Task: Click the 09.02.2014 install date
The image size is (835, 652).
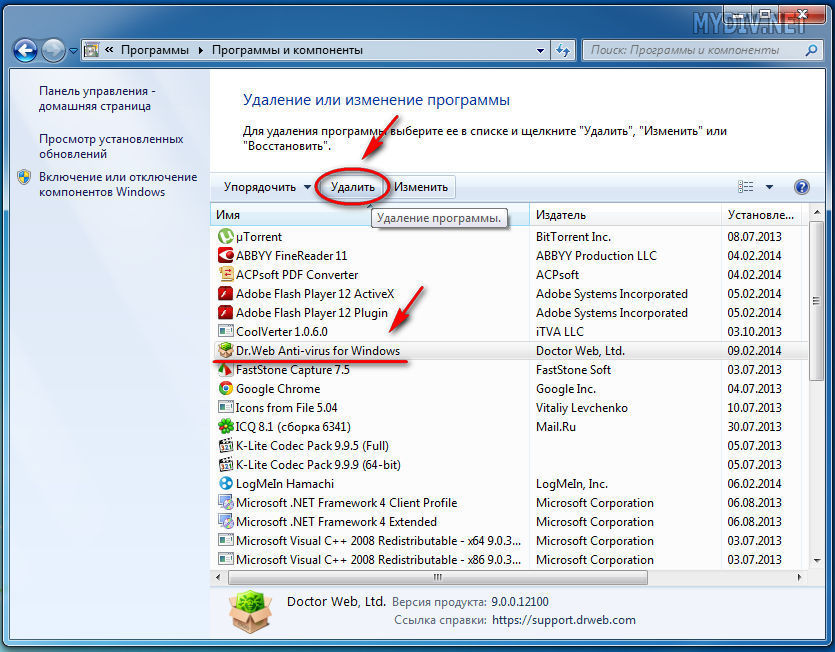Action: (754, 351)
